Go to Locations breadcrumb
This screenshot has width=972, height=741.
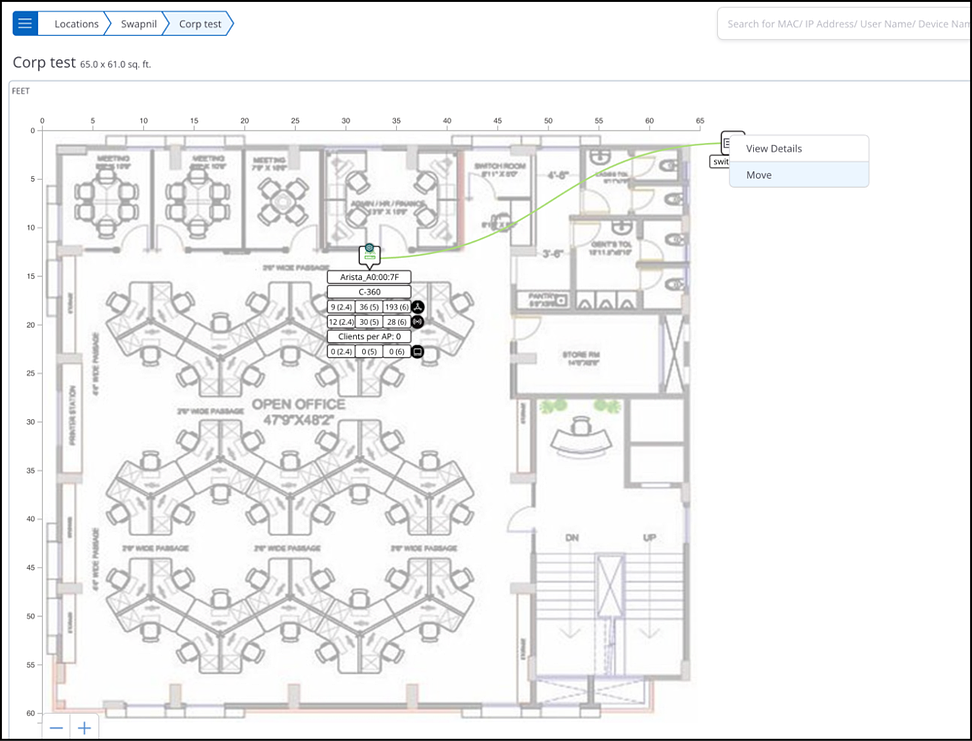76,23
